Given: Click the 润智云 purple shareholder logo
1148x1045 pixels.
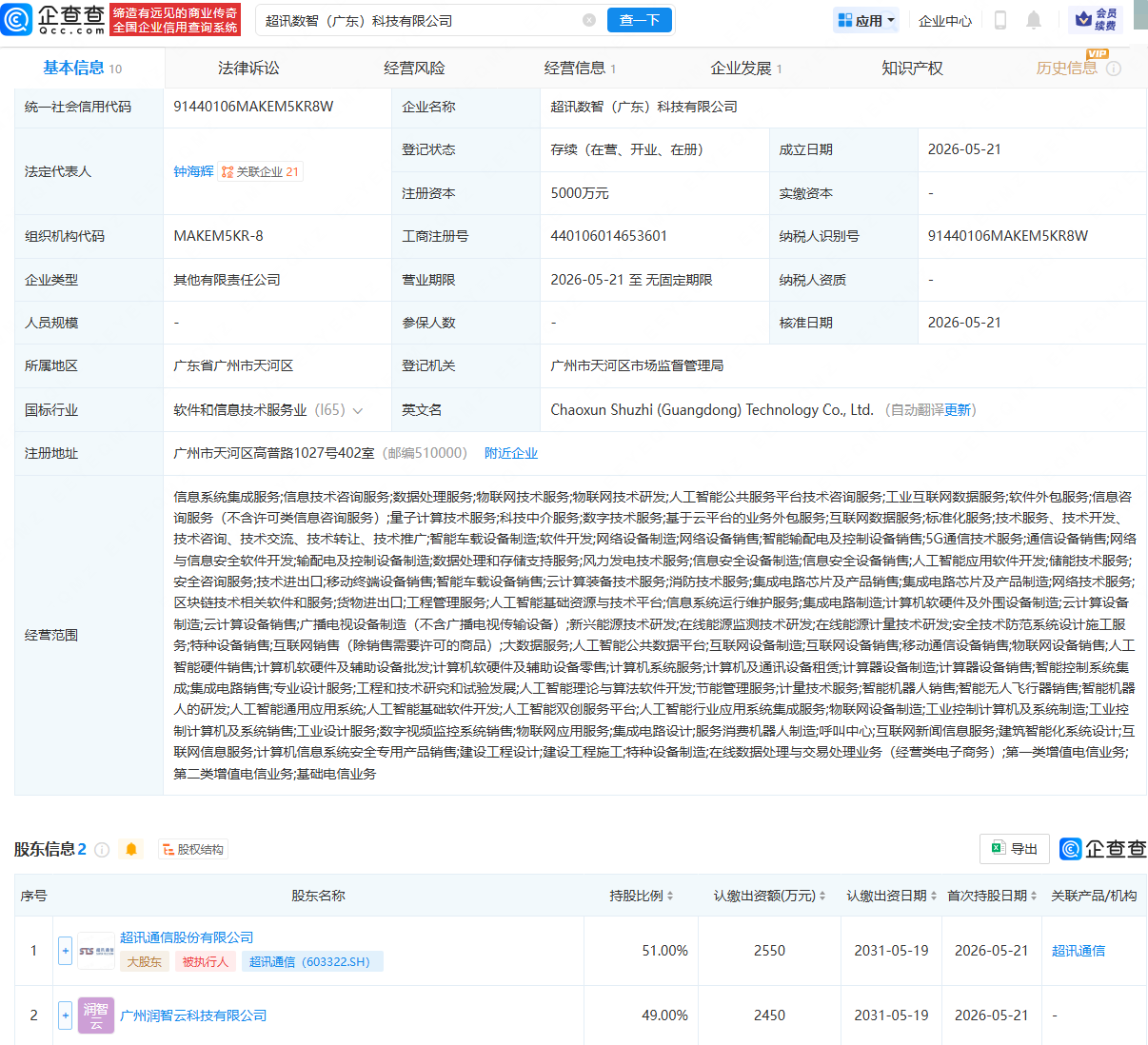Looking at the screenshot, I should pos(96,1015).
